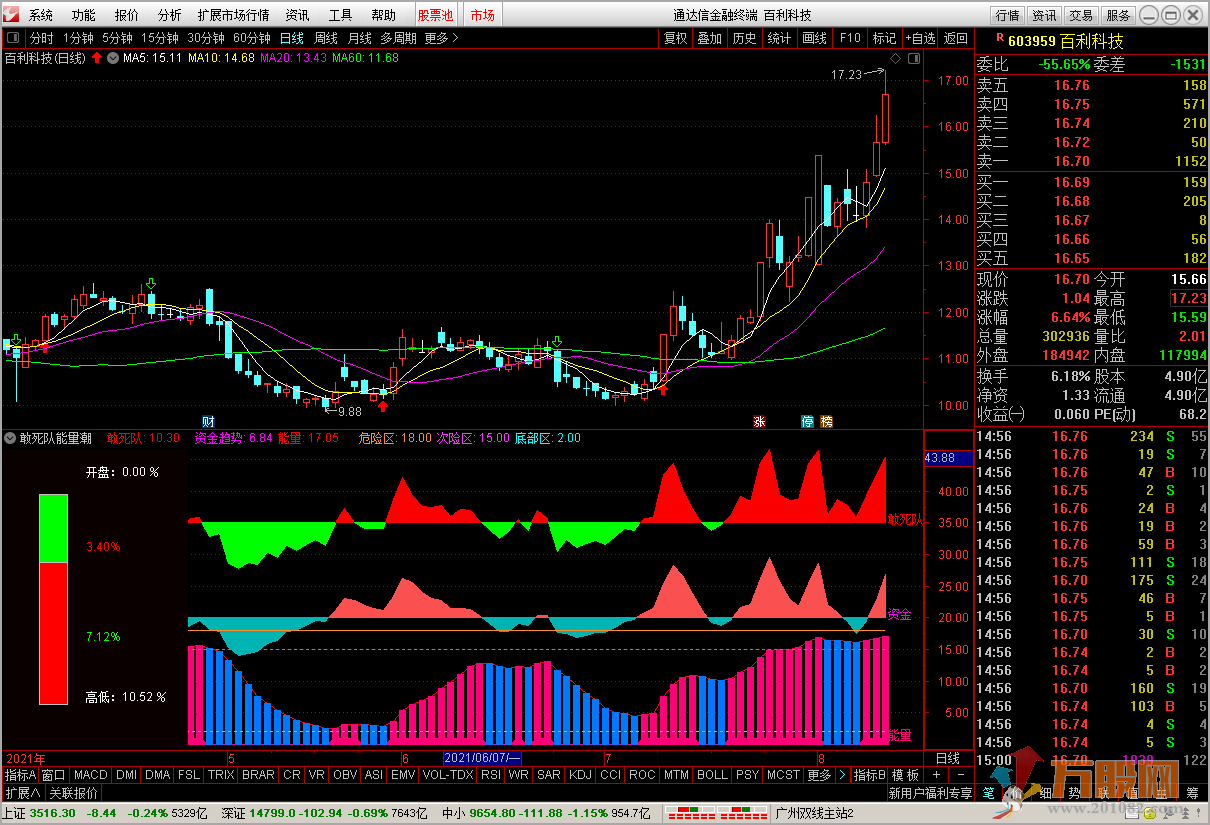Image resolution: width=1210 pixels, height=825 pixels.
Task: Switch to 15分钟 period
Action: coord(160,38)
